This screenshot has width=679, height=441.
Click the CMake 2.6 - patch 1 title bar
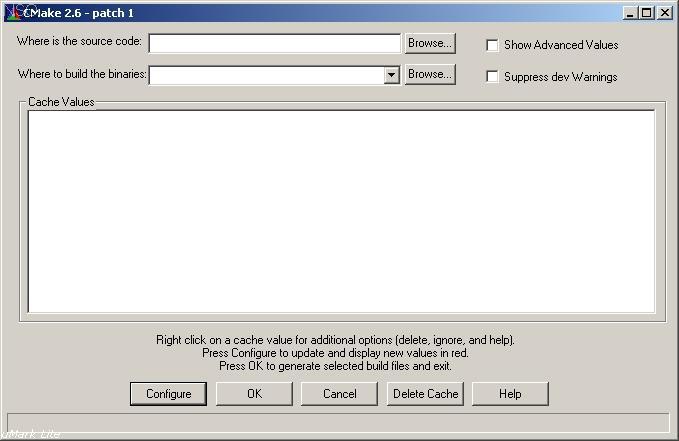(300, 13)
